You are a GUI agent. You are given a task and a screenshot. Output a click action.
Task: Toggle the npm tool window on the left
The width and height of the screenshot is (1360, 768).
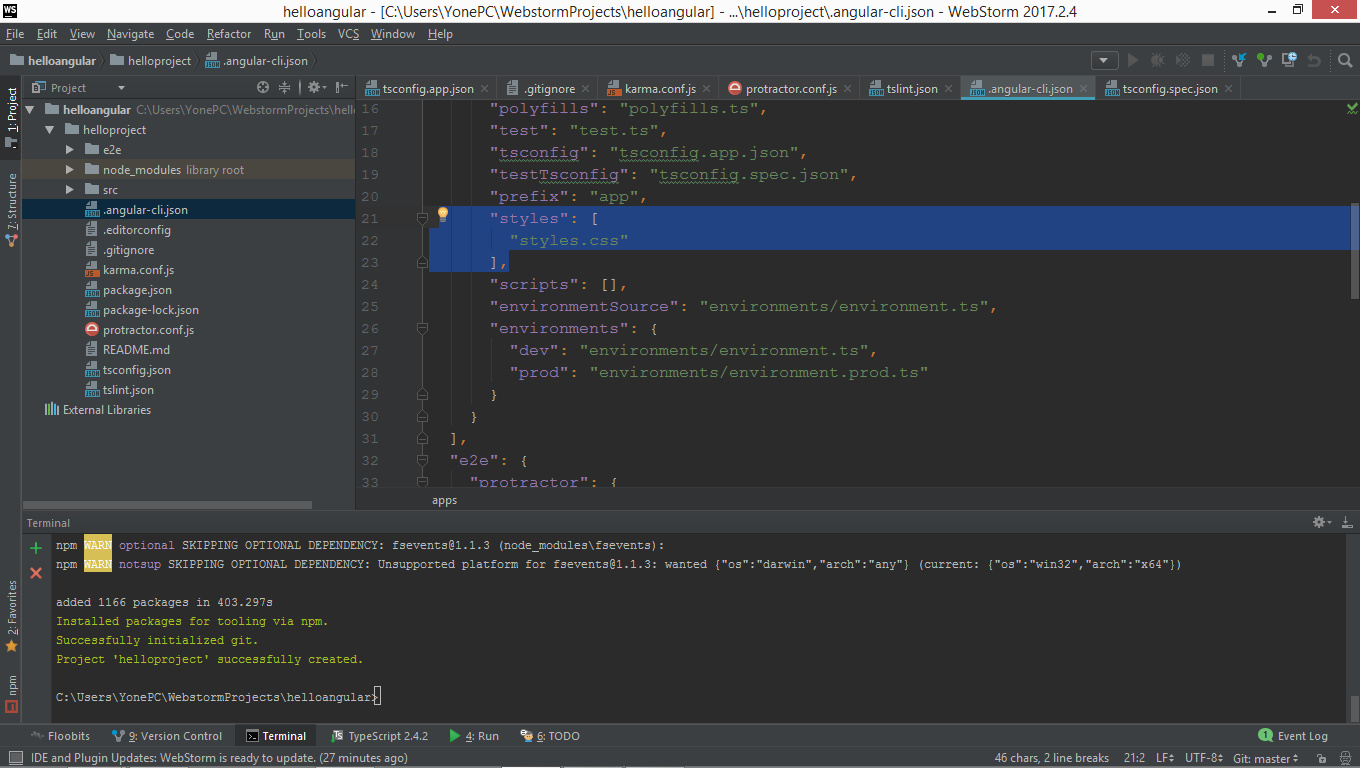pos(11,690)
